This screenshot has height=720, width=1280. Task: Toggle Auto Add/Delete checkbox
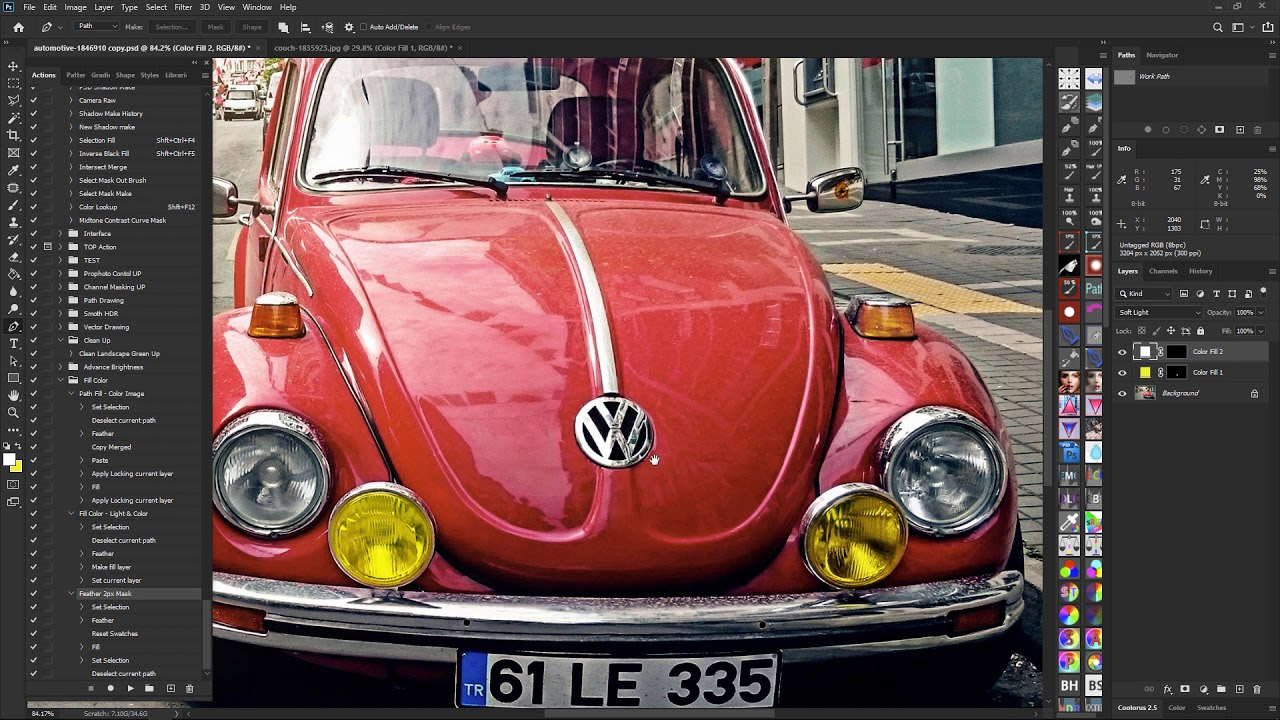(363, 27)
